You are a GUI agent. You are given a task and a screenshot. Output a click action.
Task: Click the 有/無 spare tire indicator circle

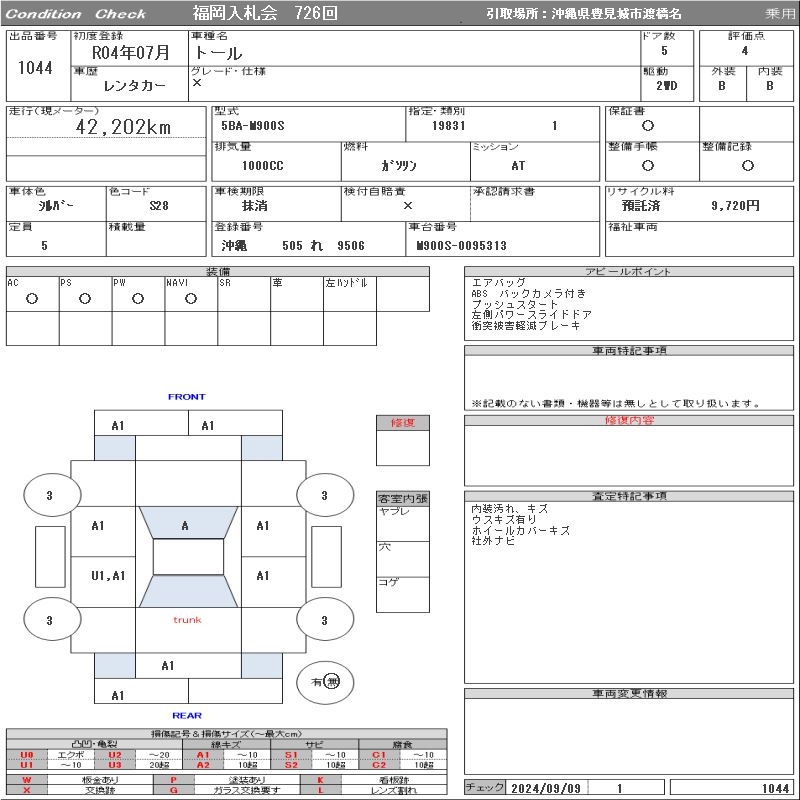[325, 682]
